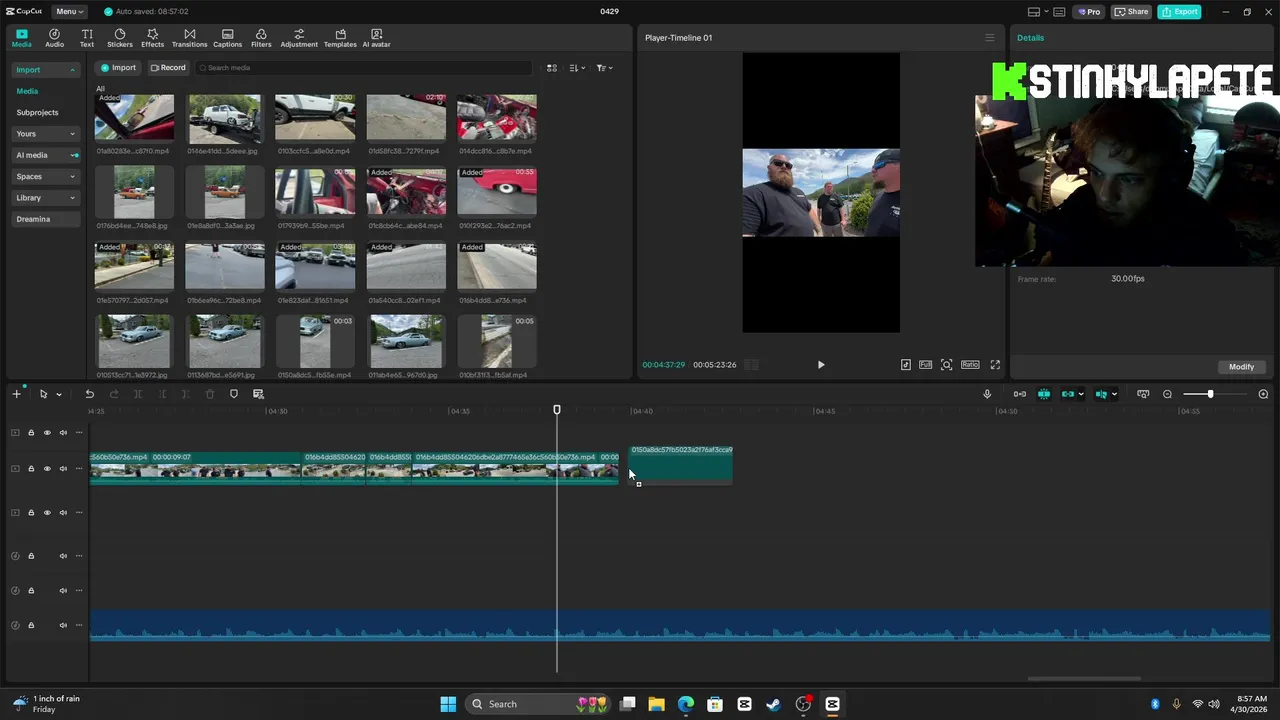Image resolution: width=1280 pixels, height=720 pixels.
Task: Click the zoom out magnifier icon on timeline
Action: pos(1167,394)
